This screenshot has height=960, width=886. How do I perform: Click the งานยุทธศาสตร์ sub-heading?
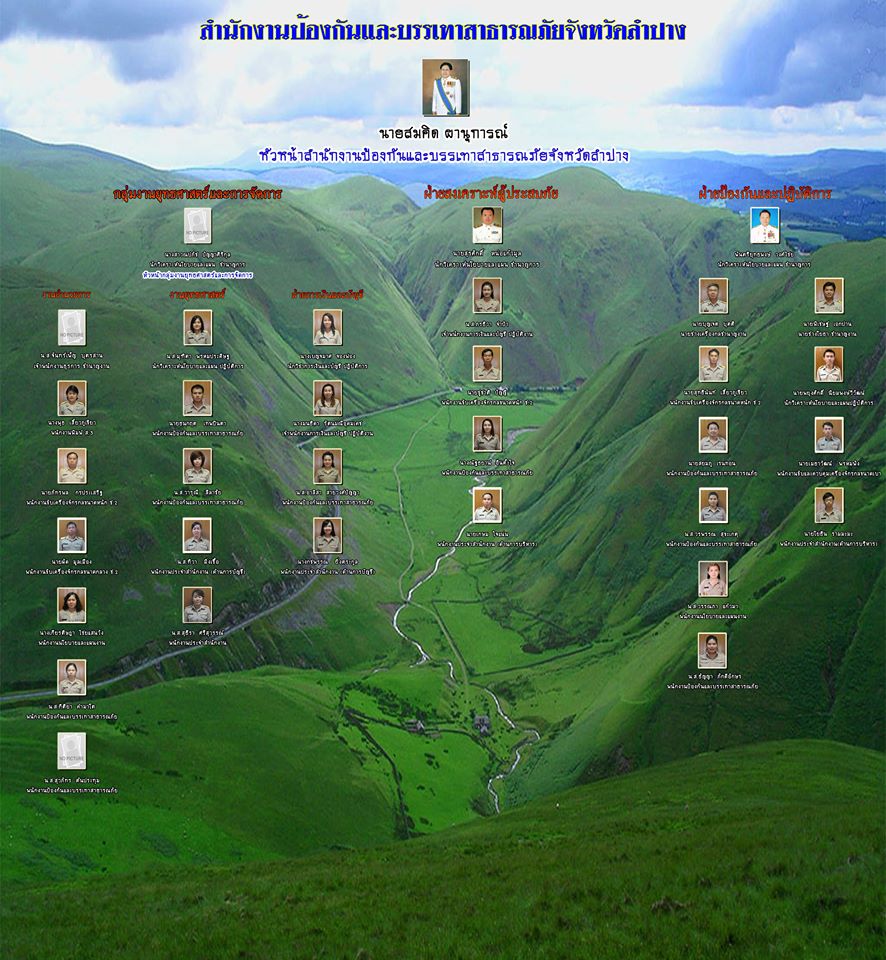tap(197, 295)
